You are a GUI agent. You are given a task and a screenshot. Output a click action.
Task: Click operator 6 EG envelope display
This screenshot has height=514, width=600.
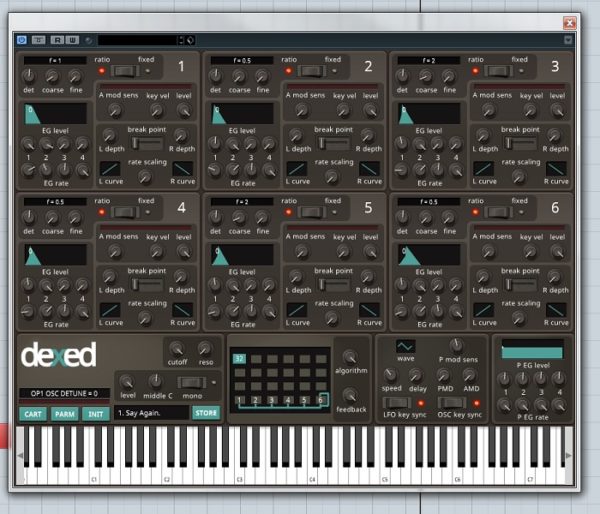(x=429, y=255)
